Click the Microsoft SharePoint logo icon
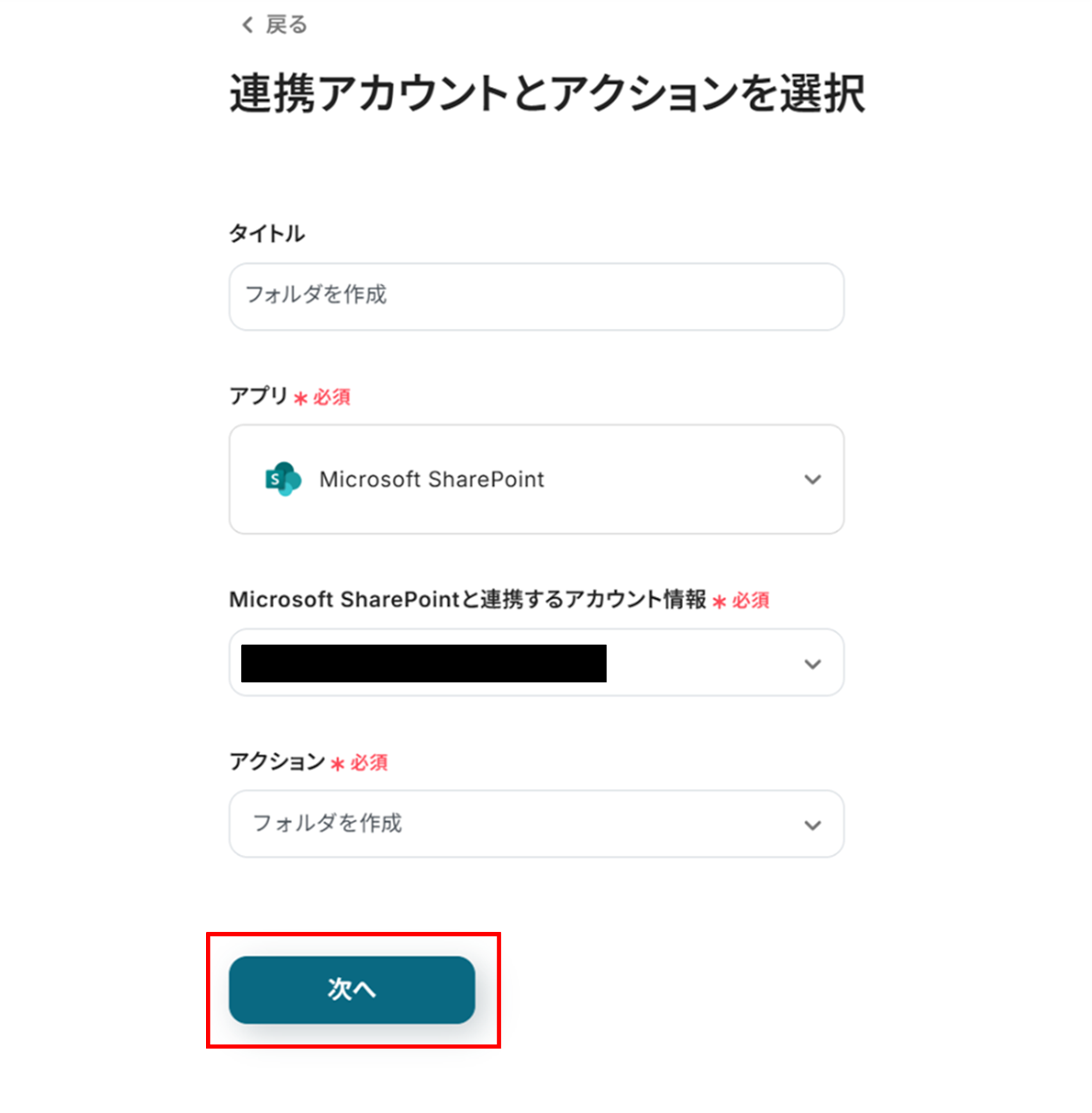The height and width of the screenshot is (1113, 1092). point(283,479)
